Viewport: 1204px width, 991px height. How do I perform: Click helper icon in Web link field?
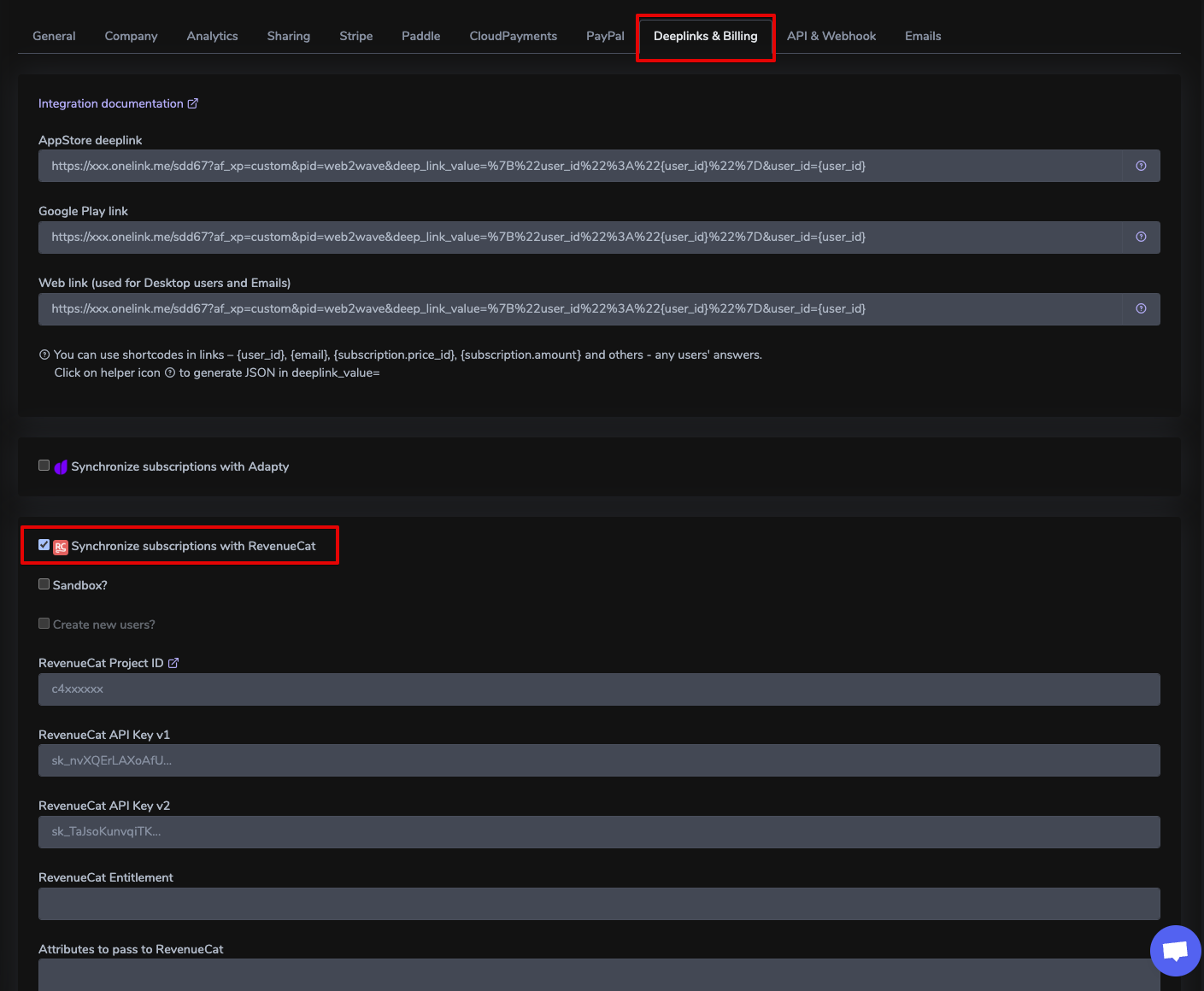[1141, 308]
